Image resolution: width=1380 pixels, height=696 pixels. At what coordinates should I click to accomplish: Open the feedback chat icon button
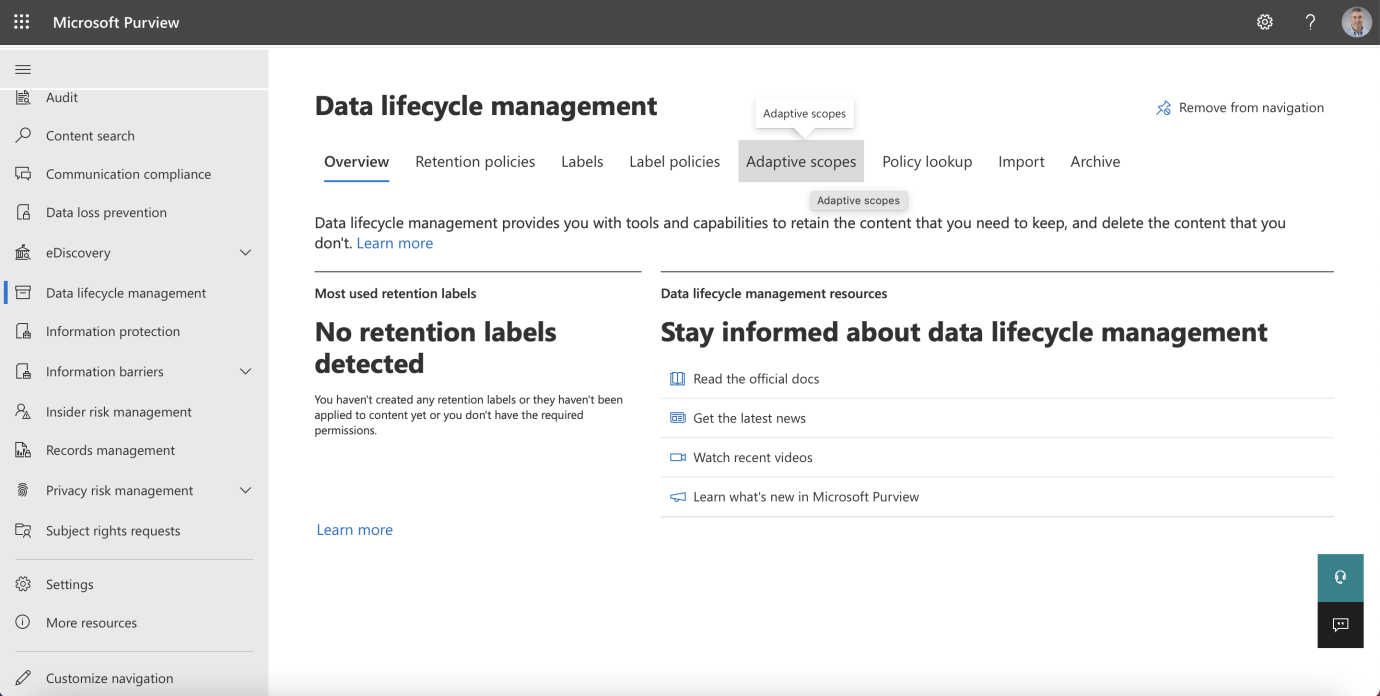click(x=1340, y=625)
